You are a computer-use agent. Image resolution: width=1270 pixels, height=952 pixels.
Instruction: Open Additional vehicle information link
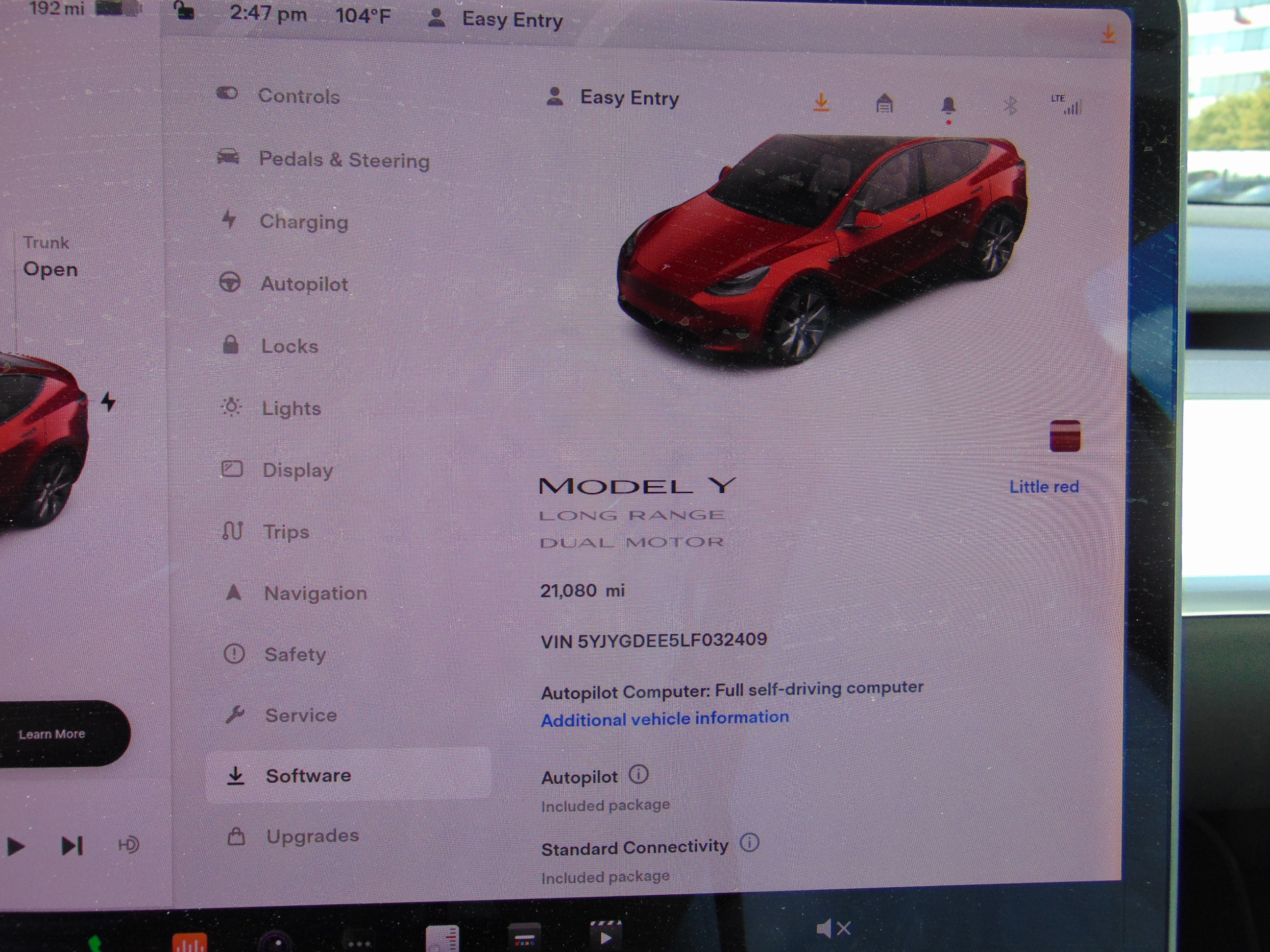[x=665, y=718]
